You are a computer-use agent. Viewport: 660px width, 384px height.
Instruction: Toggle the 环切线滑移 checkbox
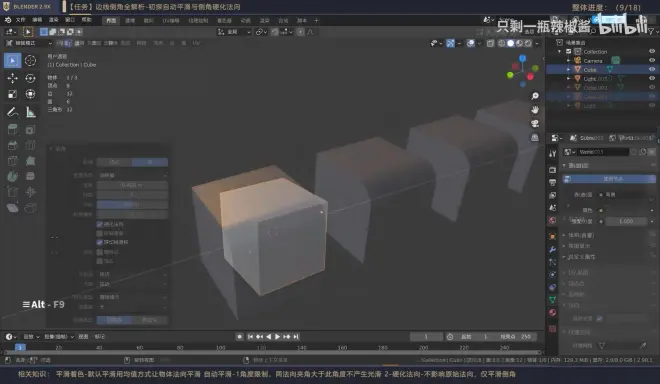click(x=100, y=242)
